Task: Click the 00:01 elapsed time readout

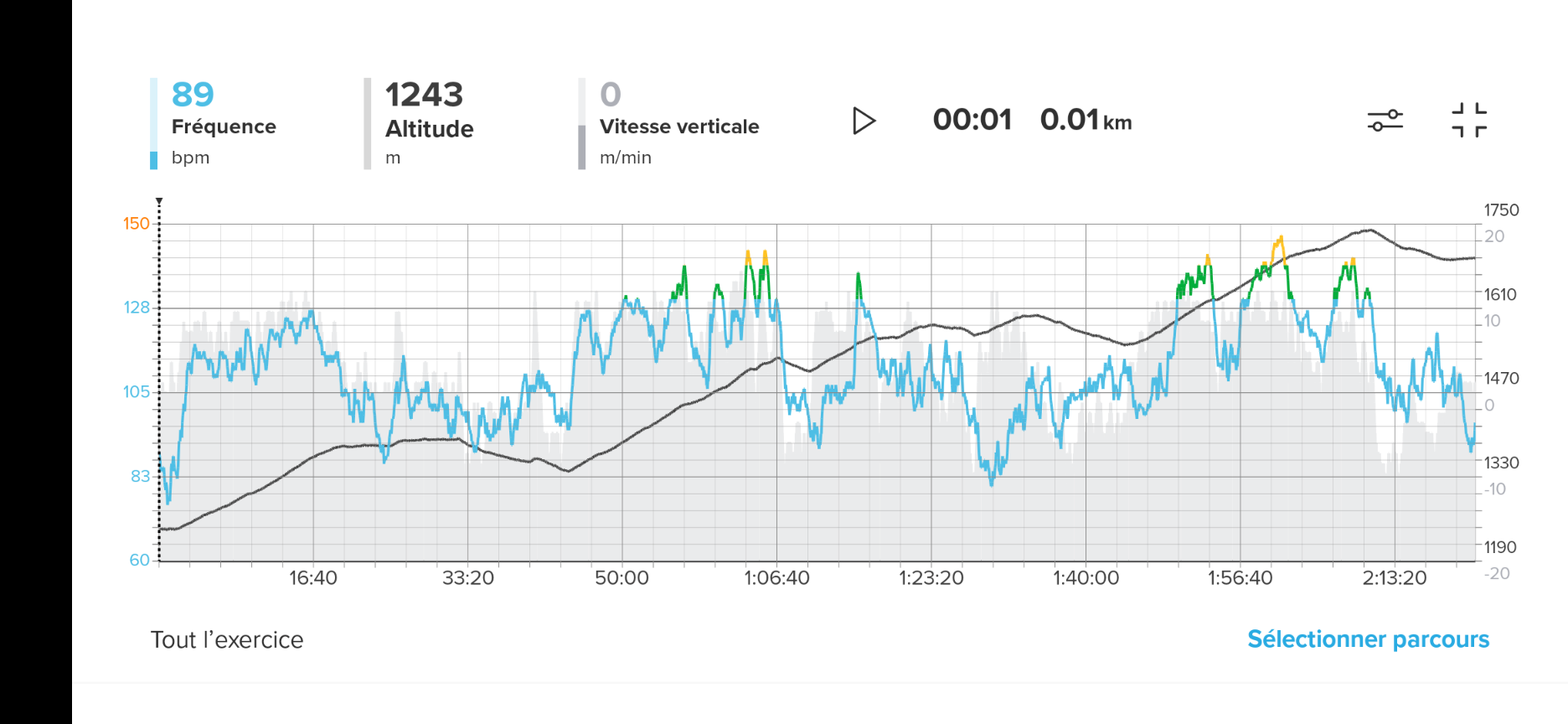Action: [x=972, y=120]
